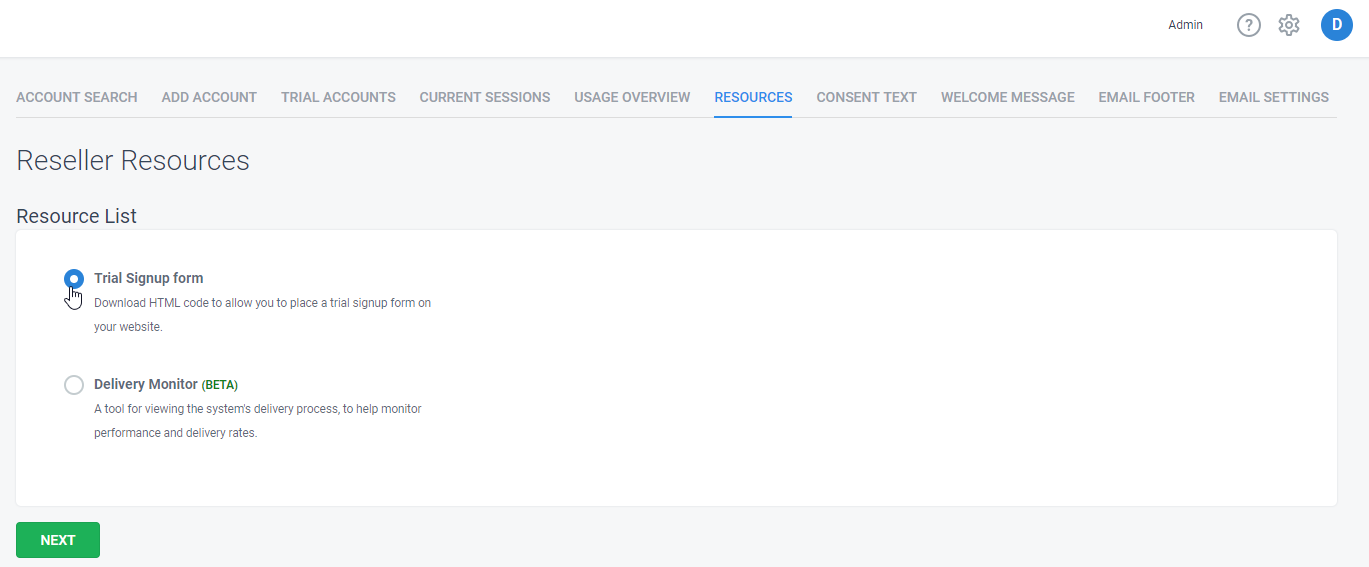This screenshot has width=1369, height=567.
Task: Open the settings gear icon
Action: [1289, 25]
